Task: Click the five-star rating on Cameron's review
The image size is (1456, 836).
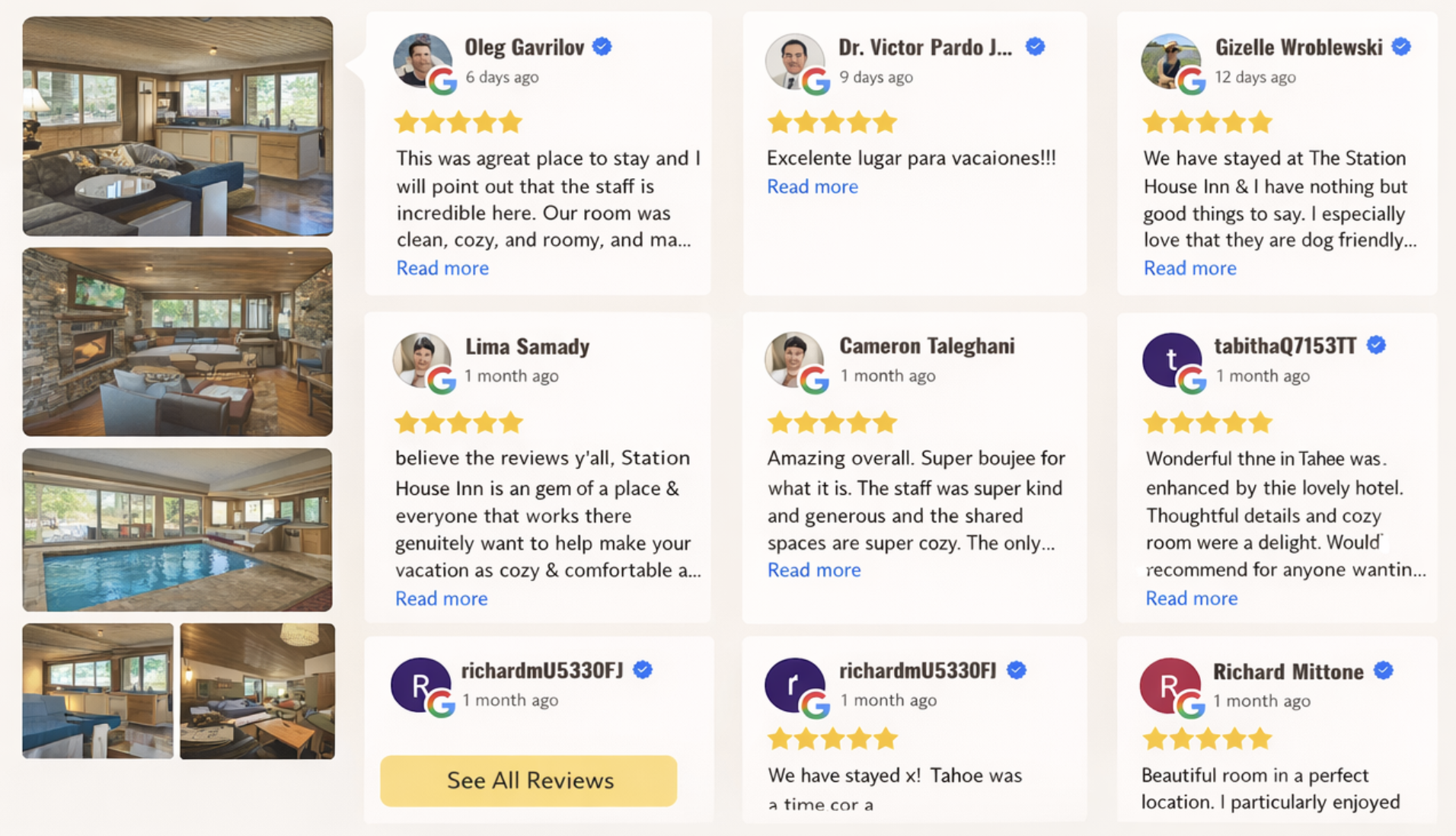Action: tap(832, 423)
